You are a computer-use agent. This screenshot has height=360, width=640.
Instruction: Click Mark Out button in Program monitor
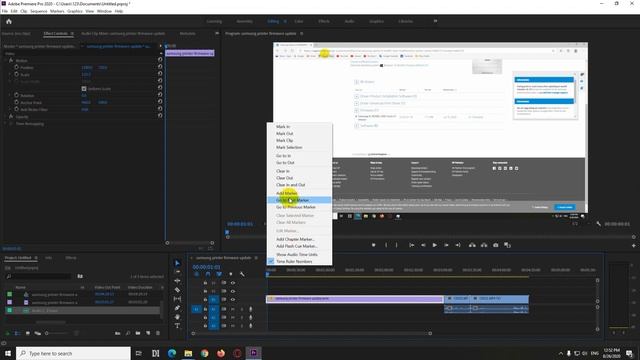click(x=396, y=245)
